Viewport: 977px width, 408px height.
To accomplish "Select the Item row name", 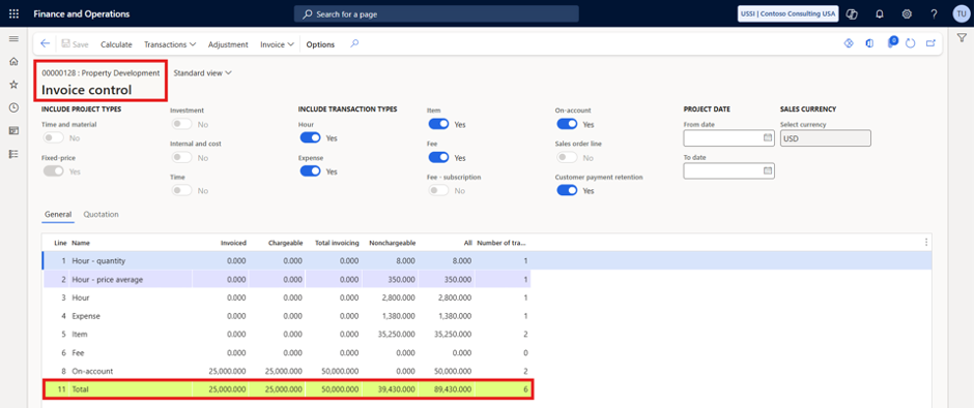I will pos(79,334).
